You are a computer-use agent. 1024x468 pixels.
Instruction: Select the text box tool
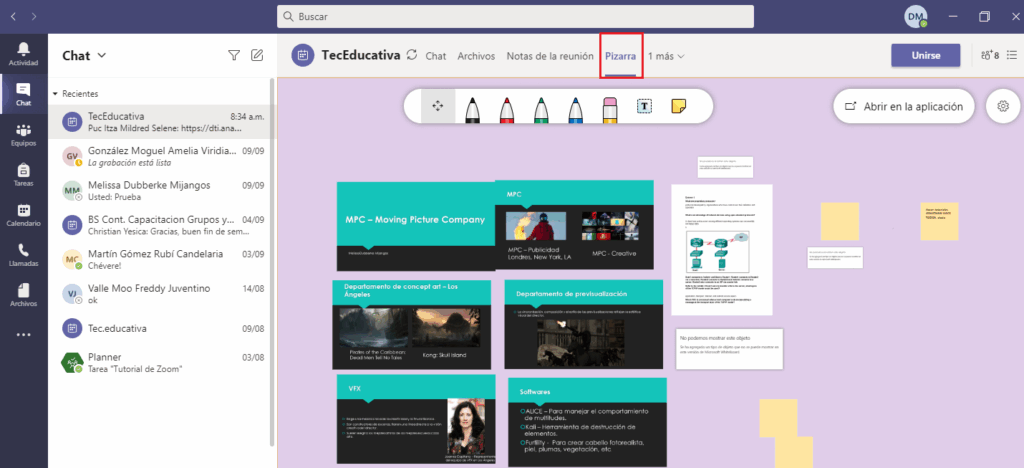(645, 106)
